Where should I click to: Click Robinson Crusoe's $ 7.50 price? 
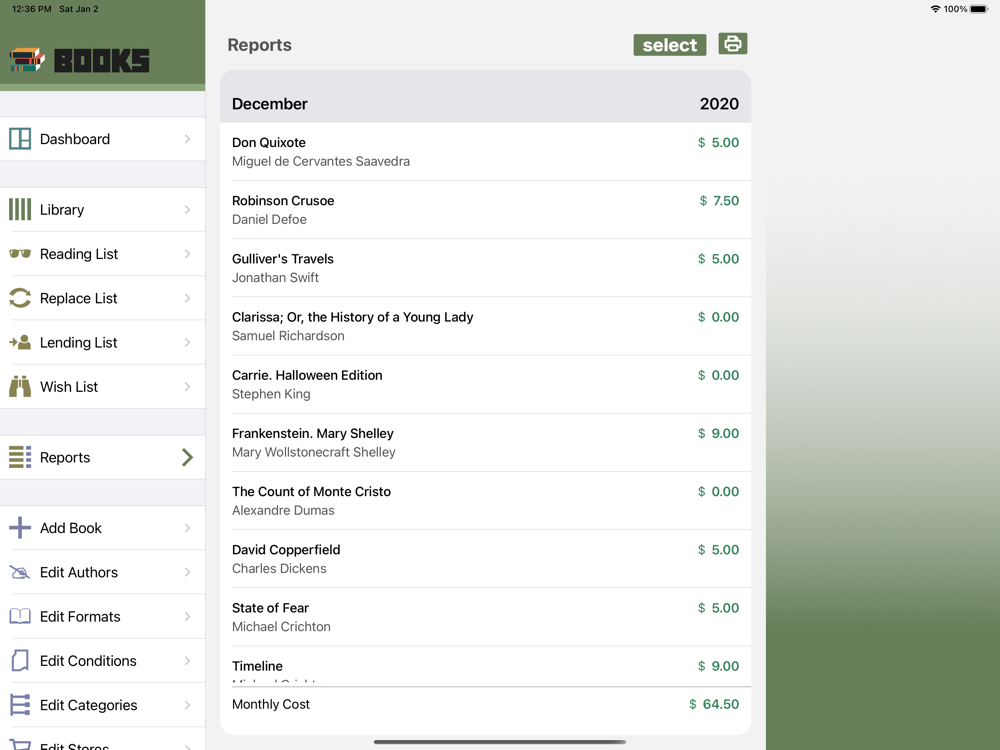click(719, 201)
